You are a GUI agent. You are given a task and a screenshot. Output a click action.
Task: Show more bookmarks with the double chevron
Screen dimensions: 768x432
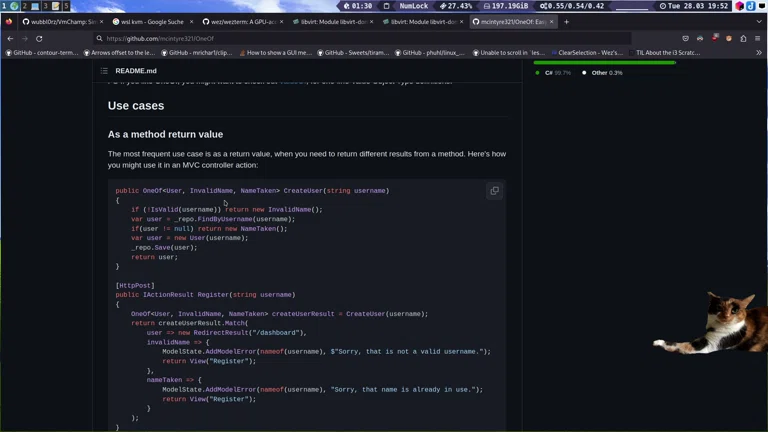(759, 52)
